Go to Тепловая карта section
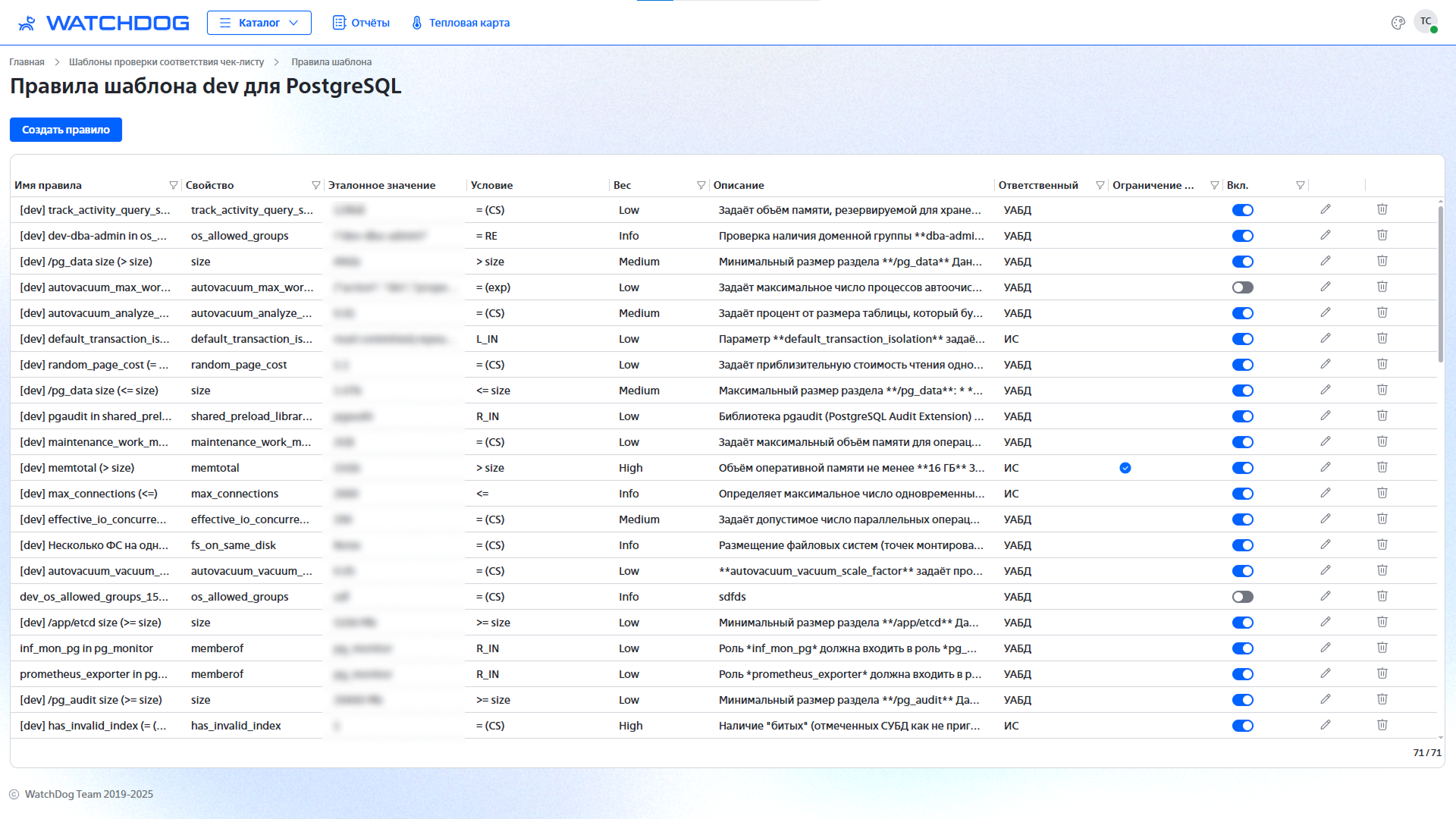This screenshot has height=819, width=1456. click(x=460, y=23)
